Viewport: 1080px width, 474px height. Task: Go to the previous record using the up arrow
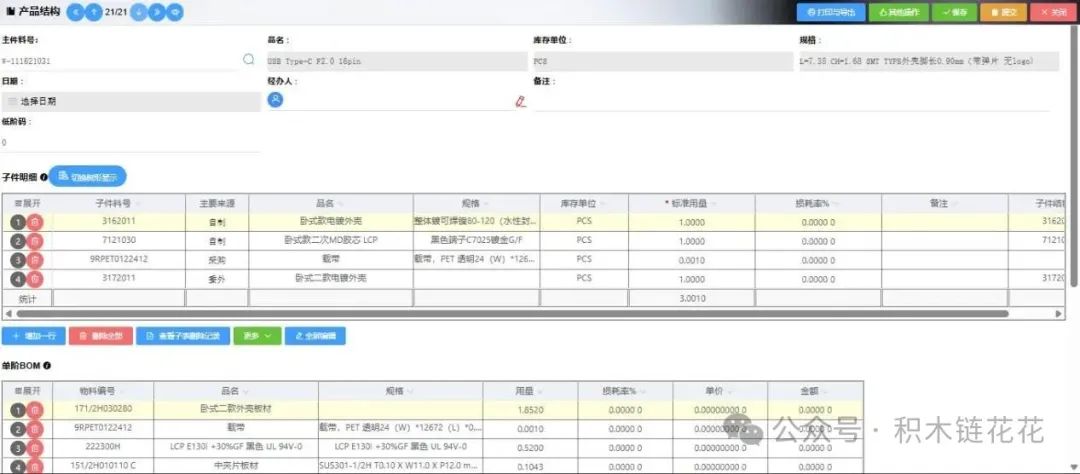click(94, 12)
